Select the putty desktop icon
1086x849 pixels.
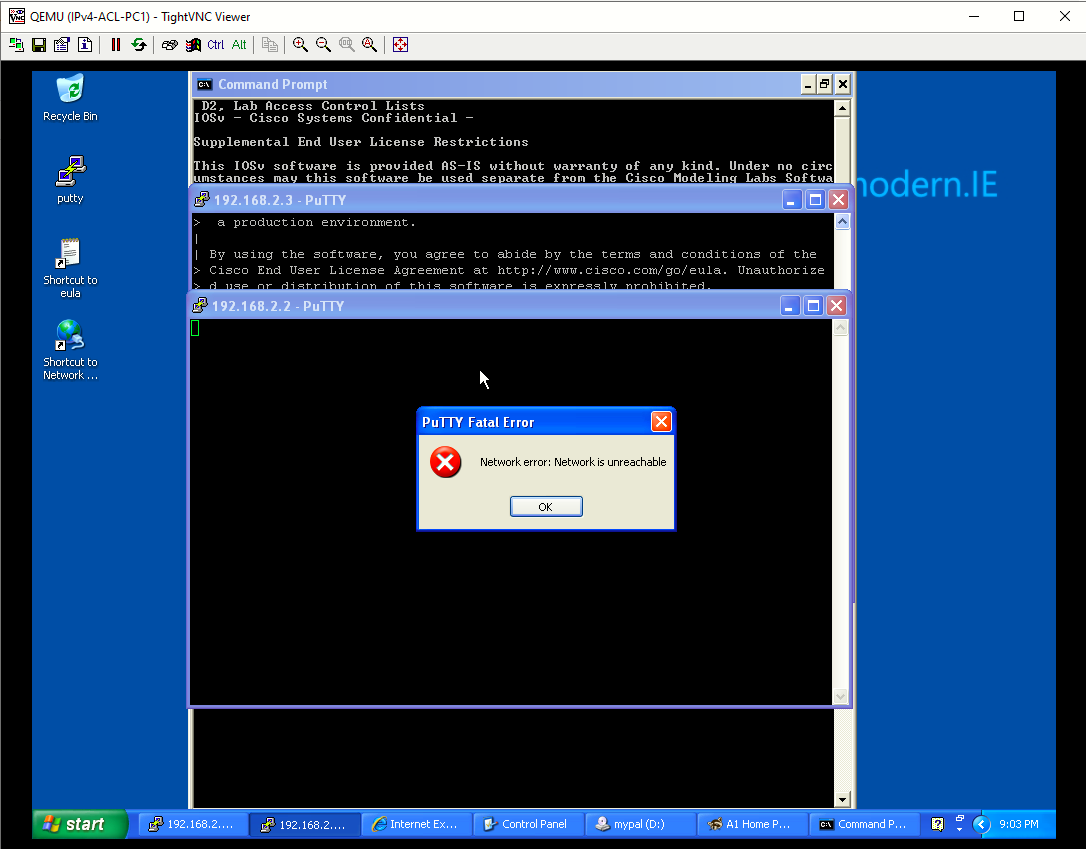click(x=70, y=180)
